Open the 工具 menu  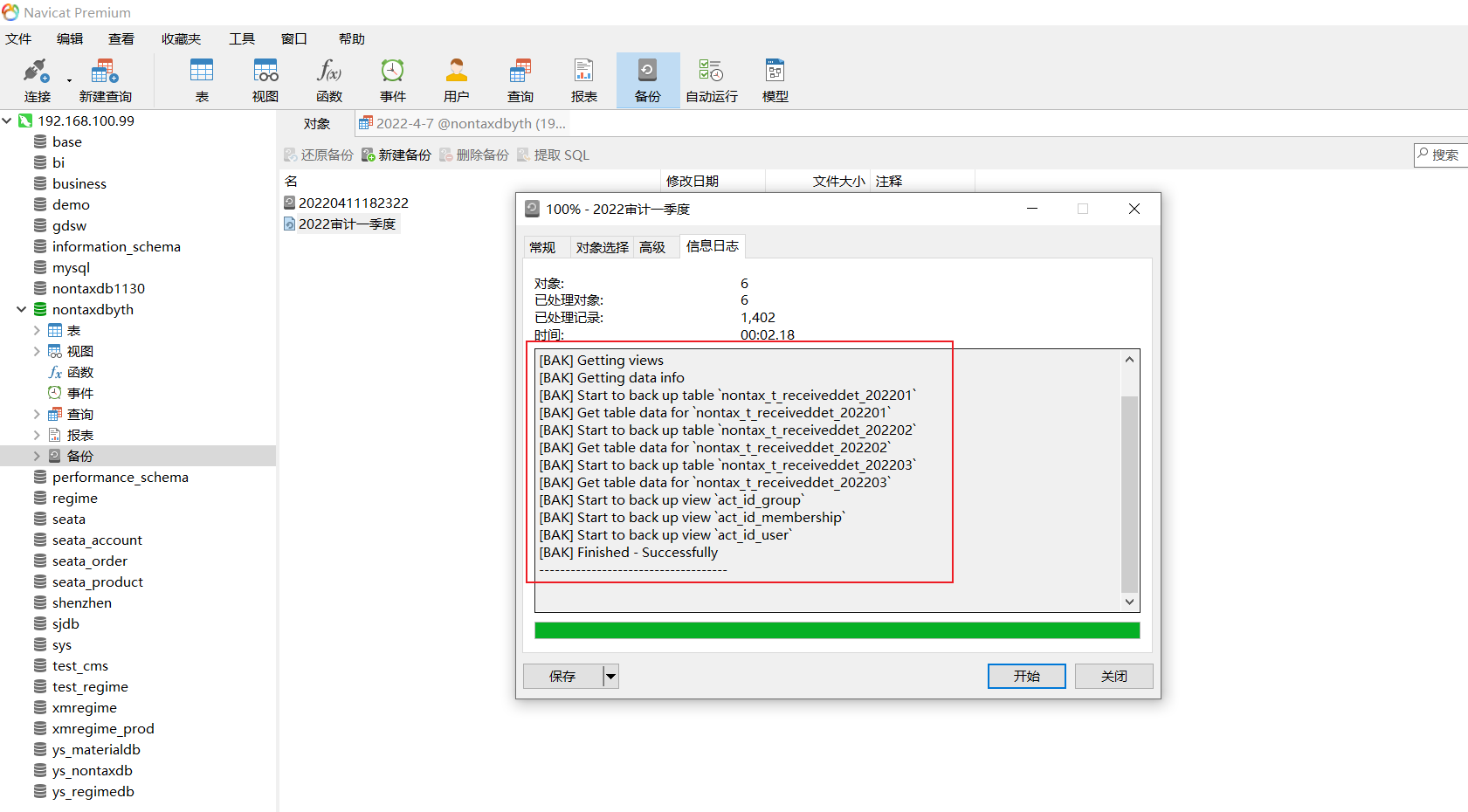coord(242,38)
